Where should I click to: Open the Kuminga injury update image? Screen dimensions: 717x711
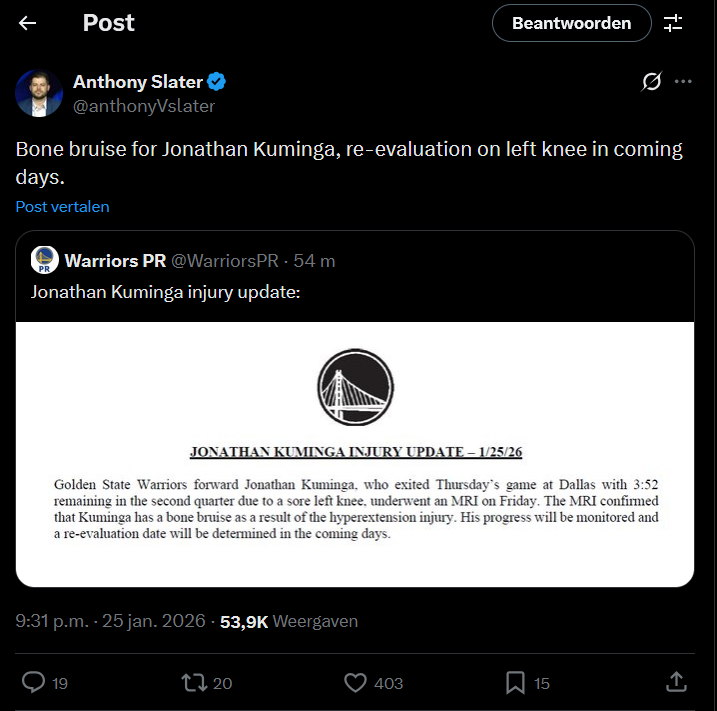(x=355, y=454)
